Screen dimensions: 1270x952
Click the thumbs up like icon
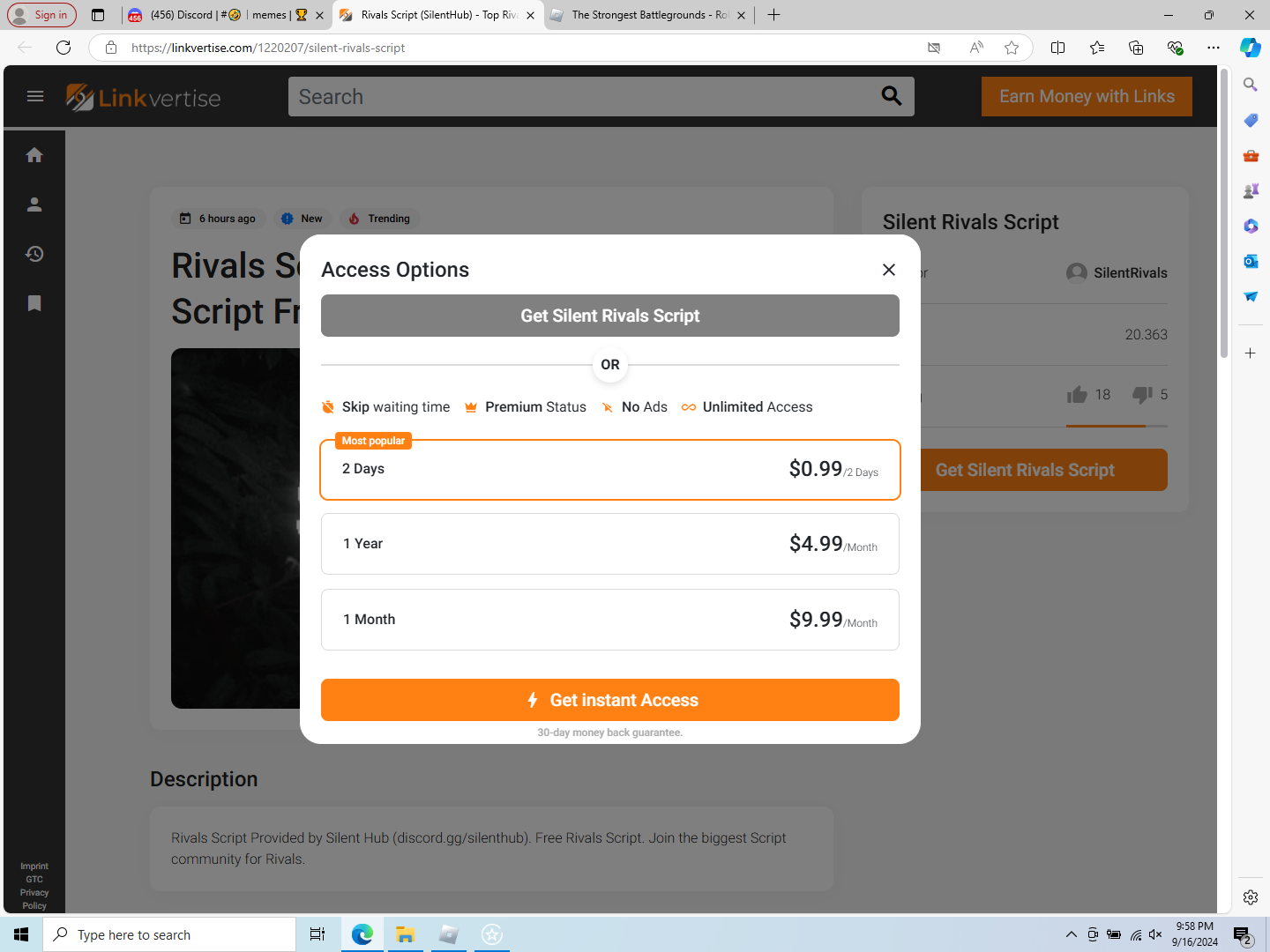1077,395
